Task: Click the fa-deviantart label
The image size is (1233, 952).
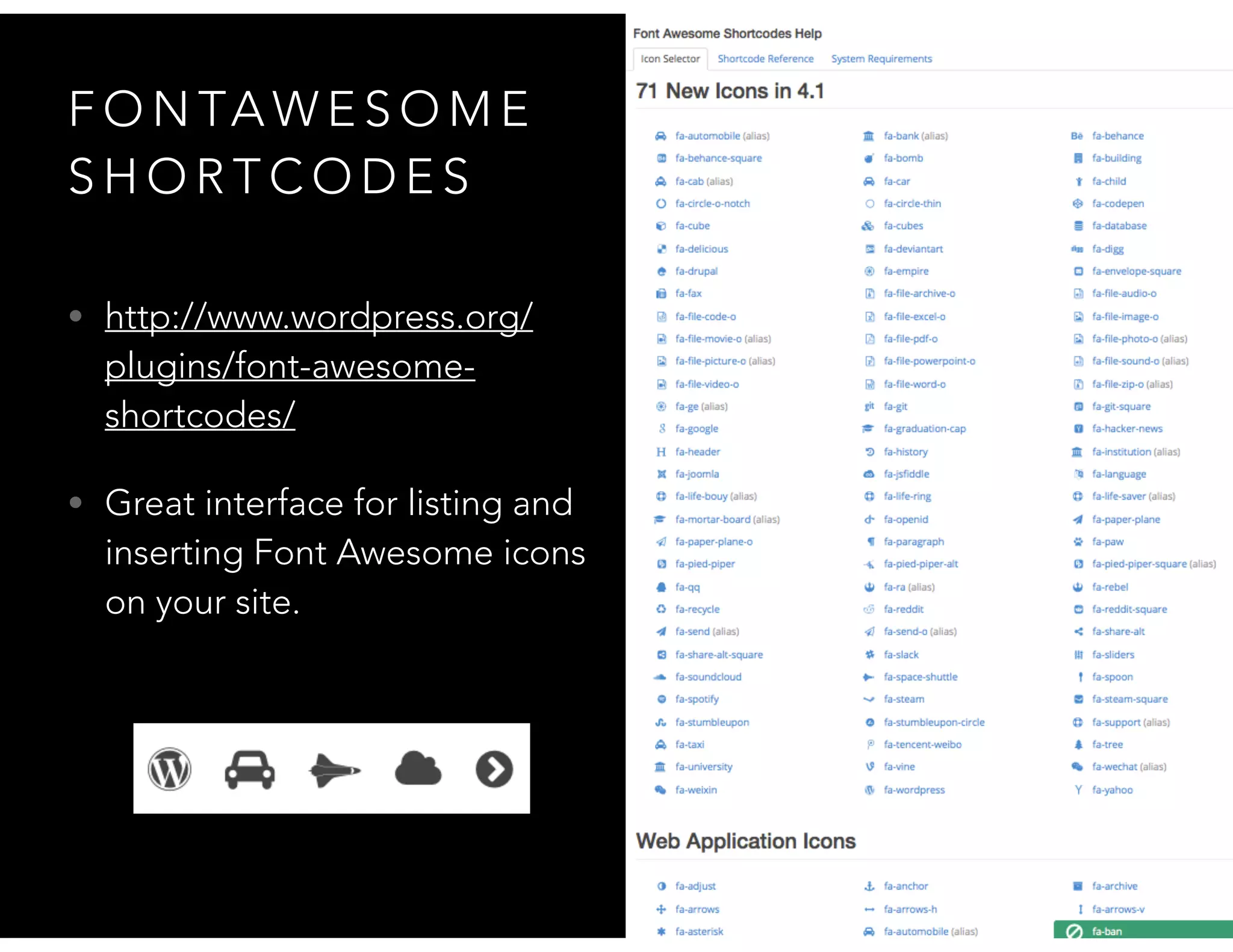Action: 913,249
